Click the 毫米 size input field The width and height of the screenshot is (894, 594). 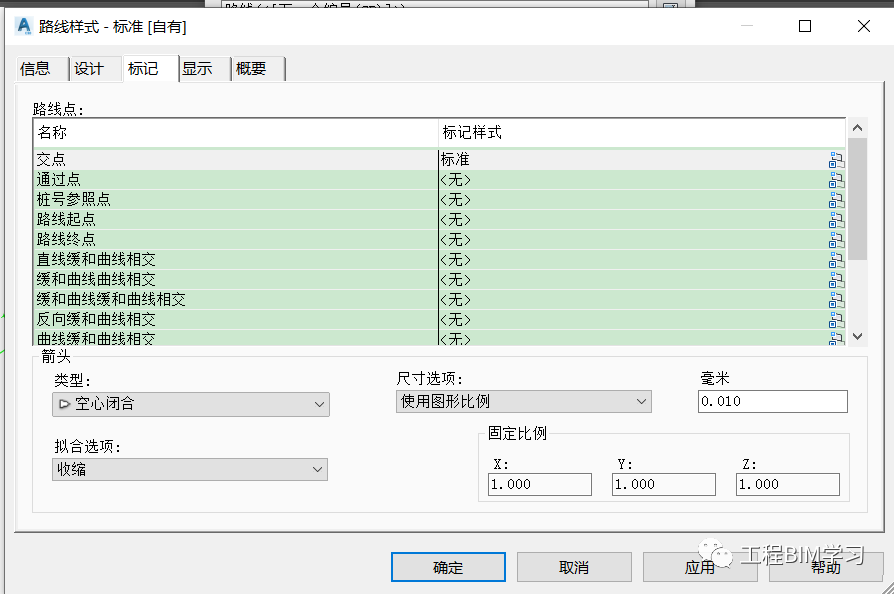(773, 401)
